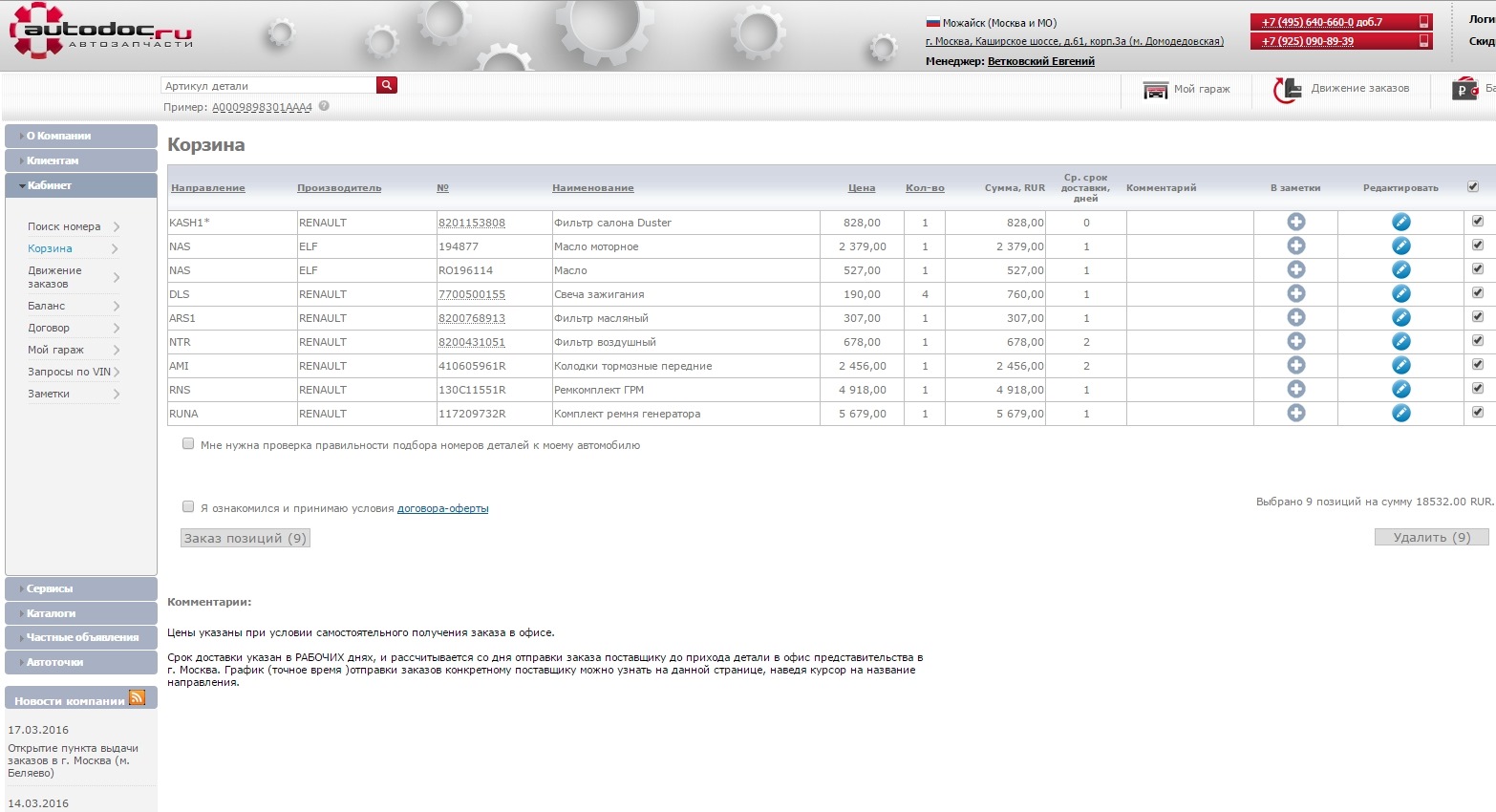The width and height of the screenshot is (1496, 812).
Task: Open Поиск номера in the cabinet menu
Action: [x=64, y=226]
